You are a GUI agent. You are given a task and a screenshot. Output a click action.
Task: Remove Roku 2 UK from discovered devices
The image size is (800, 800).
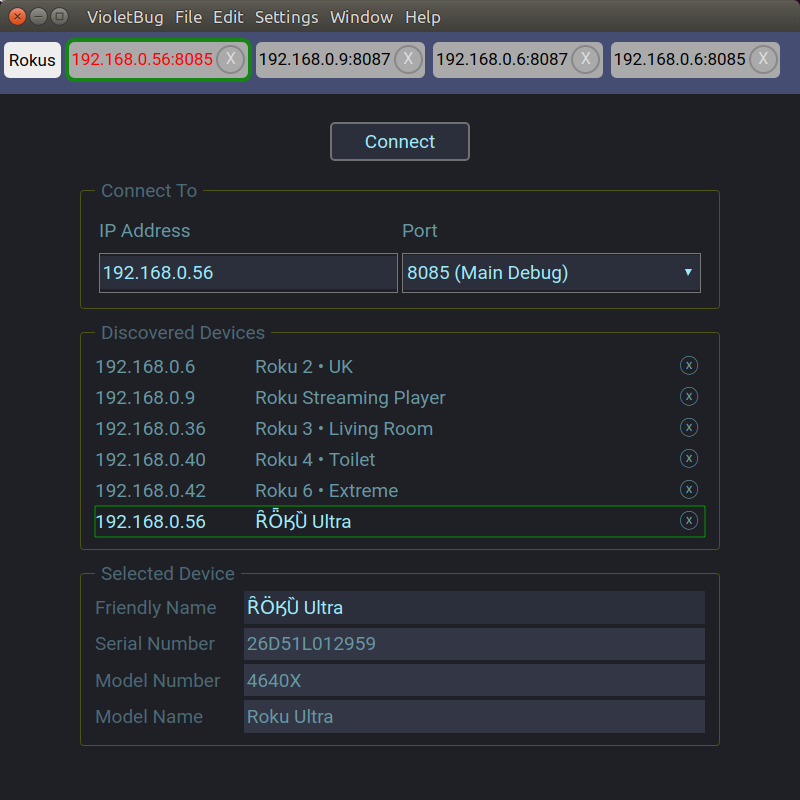point(689,365)
